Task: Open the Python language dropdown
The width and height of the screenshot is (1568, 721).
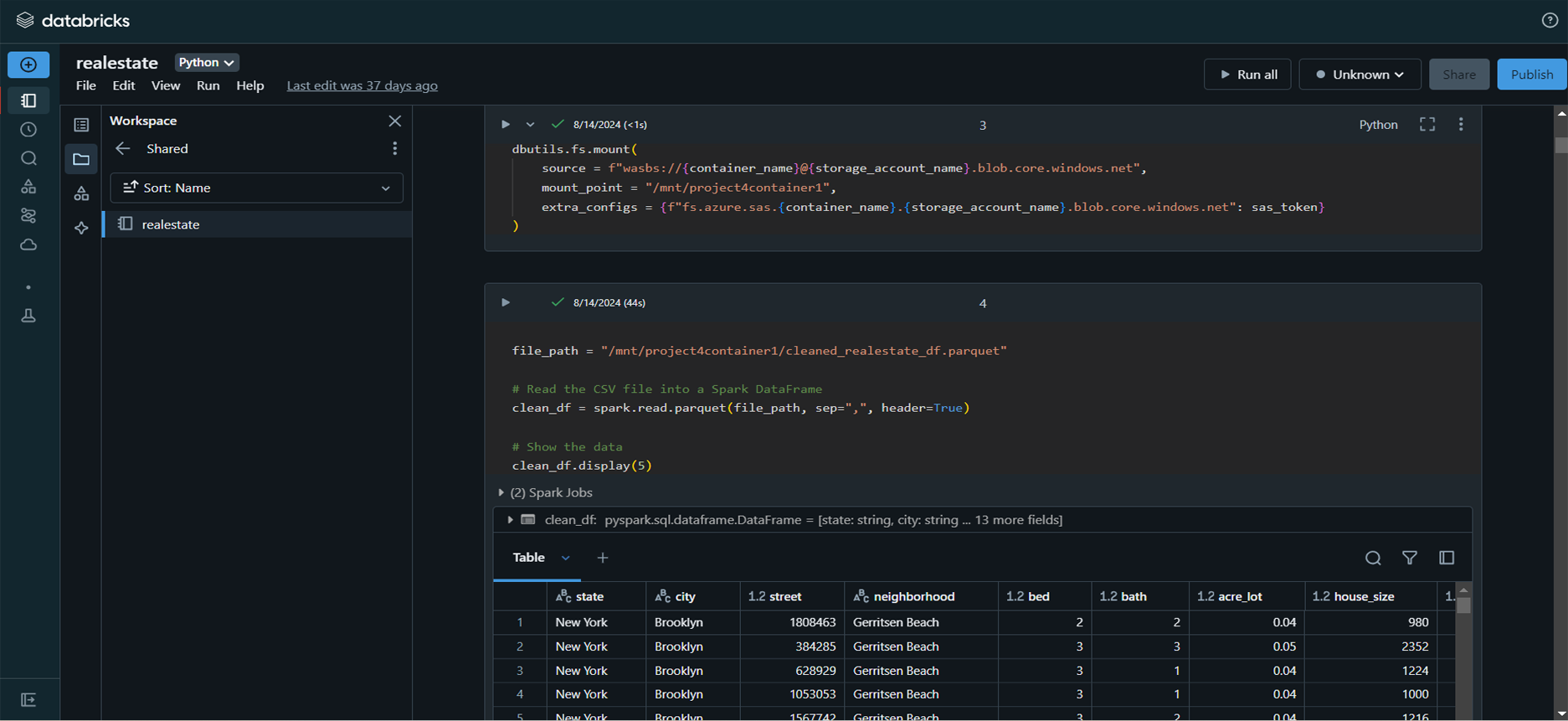Action: click(x=206, y=63)
